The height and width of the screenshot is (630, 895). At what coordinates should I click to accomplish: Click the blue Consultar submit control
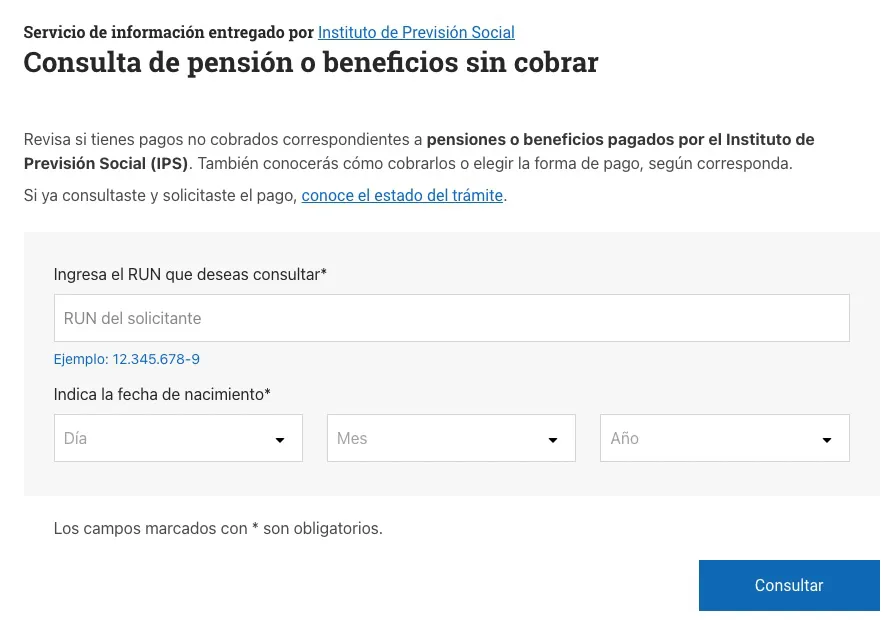click(x=789, y=585)
